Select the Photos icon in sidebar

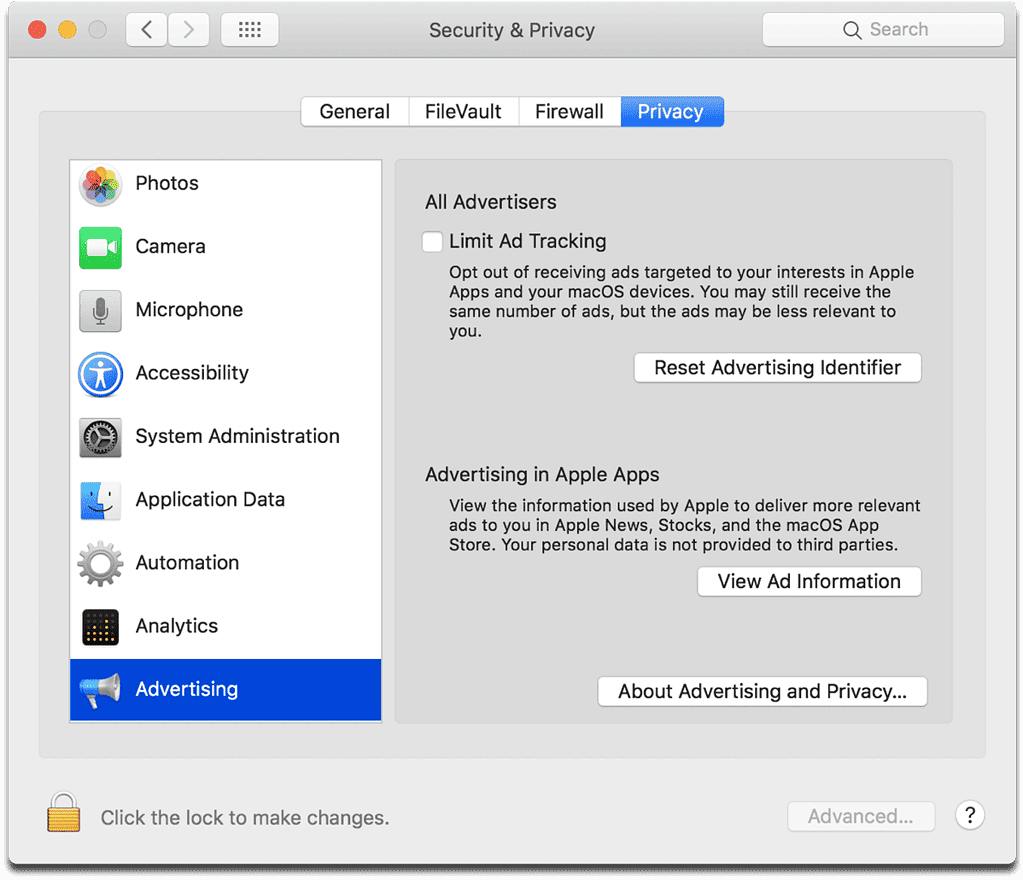[100, 184]
